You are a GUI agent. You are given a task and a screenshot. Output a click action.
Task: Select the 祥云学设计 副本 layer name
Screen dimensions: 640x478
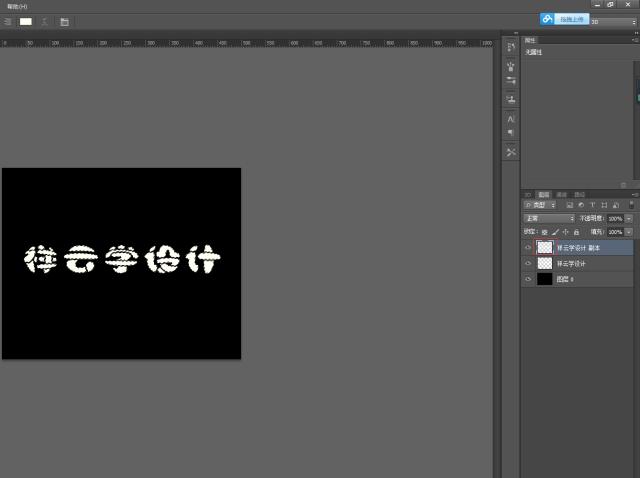point(578,248)
